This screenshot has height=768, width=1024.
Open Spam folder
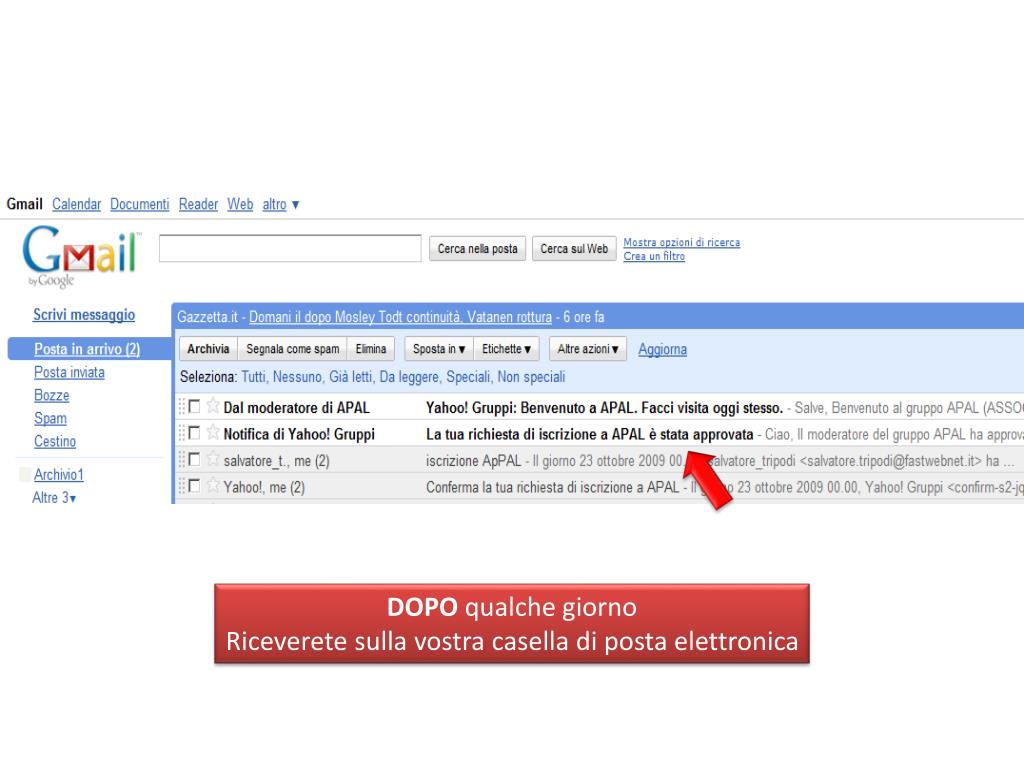[50, 418]
